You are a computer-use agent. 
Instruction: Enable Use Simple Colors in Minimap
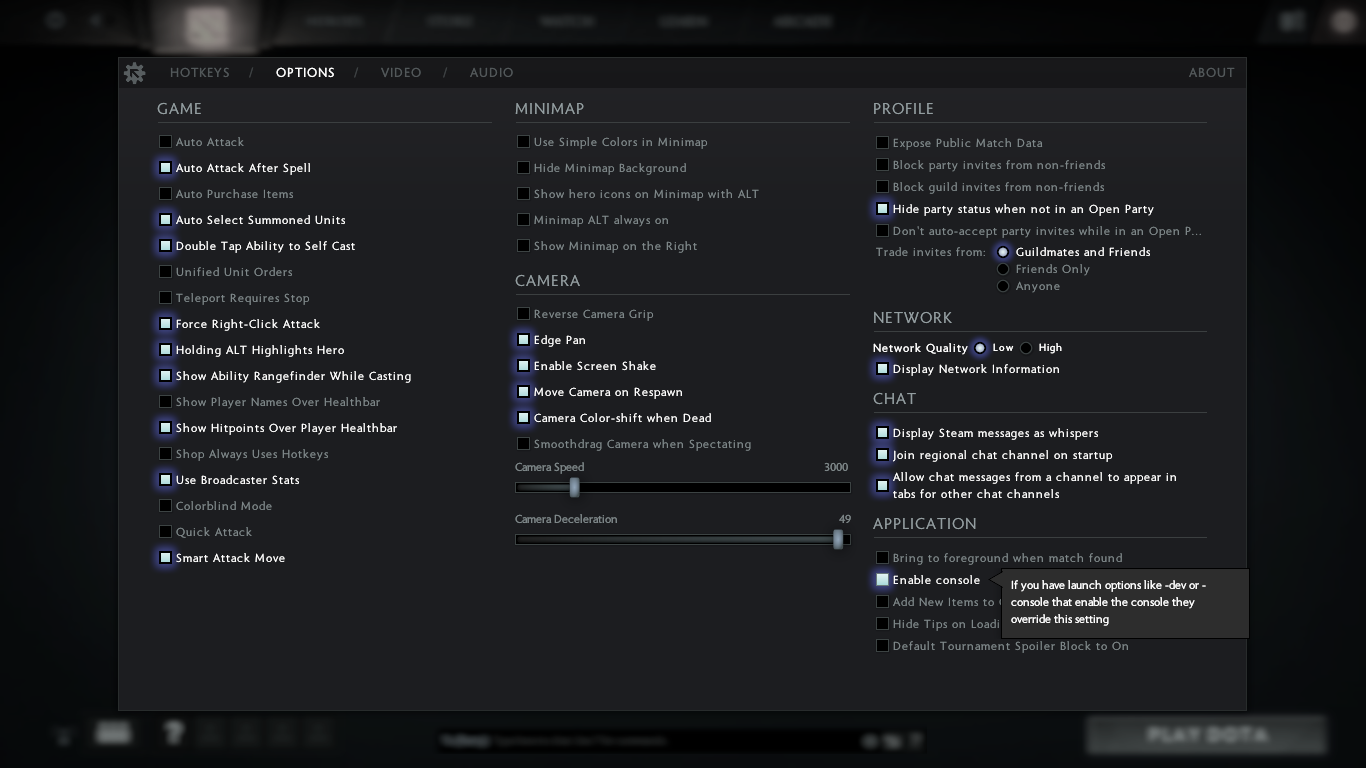[523, 142]
